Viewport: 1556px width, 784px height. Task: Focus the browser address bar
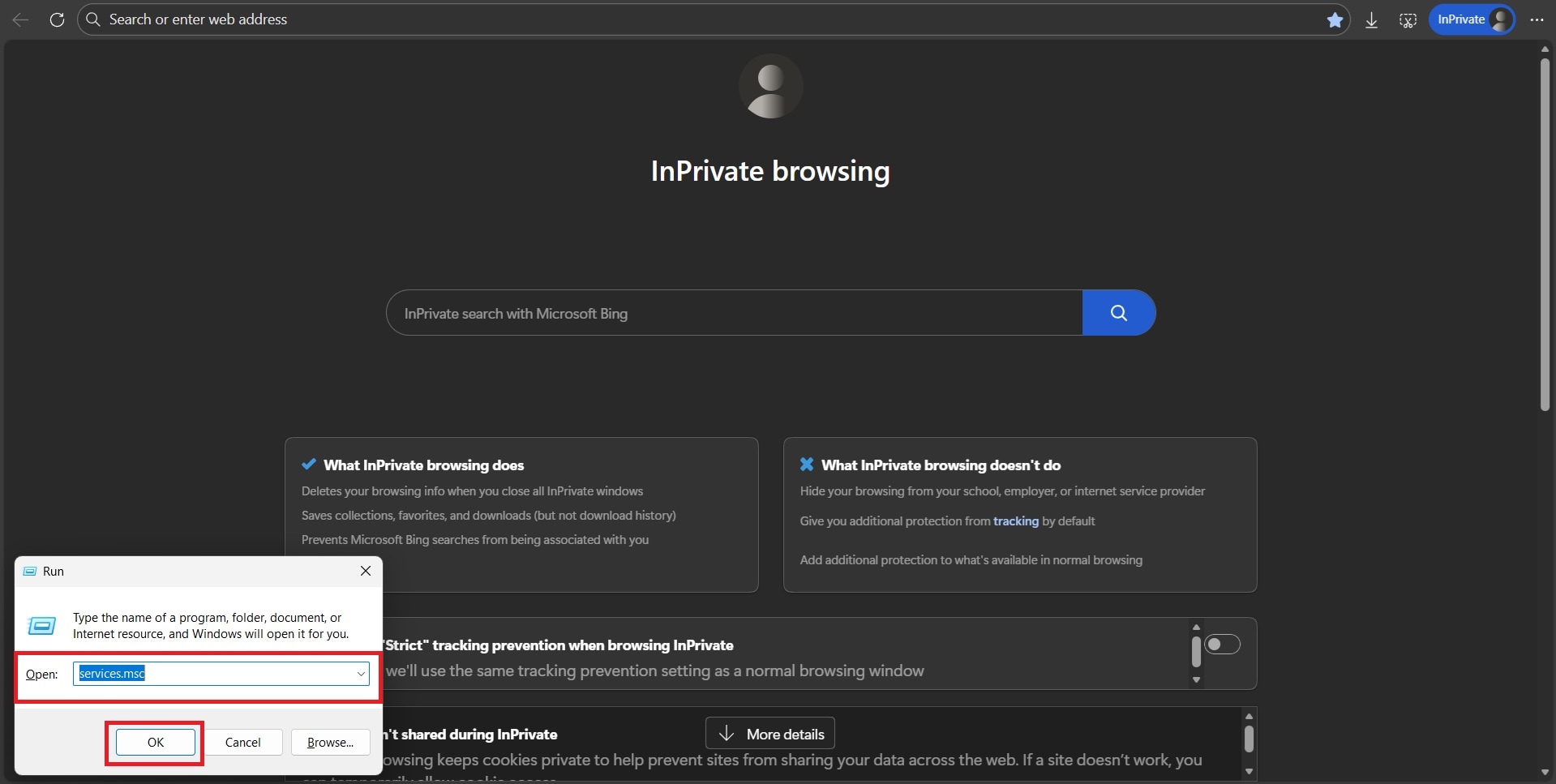pyautogui.click(x=714, y=19)
